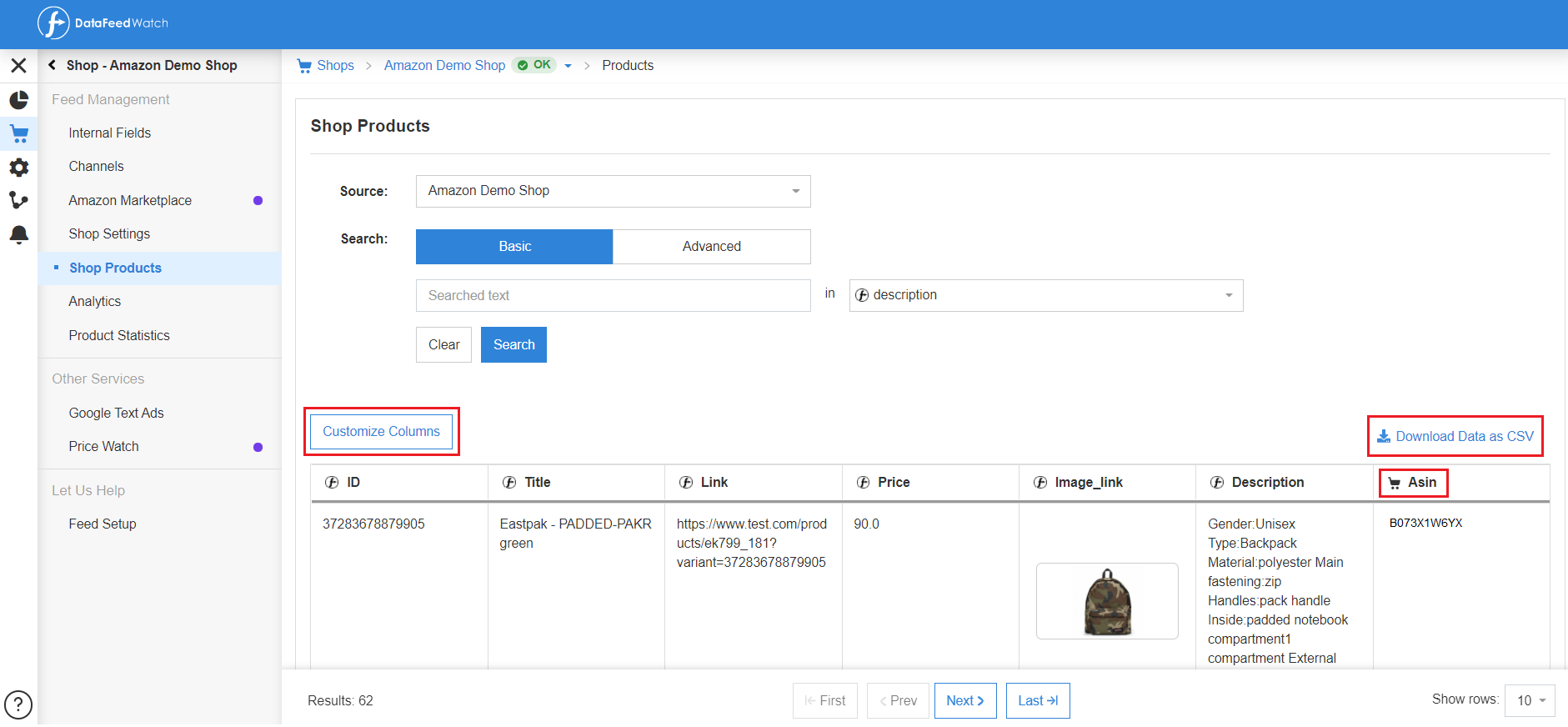Open the description field dropdown
The width and height of the screenshot is (1568, 727).
click(1046, 295)
